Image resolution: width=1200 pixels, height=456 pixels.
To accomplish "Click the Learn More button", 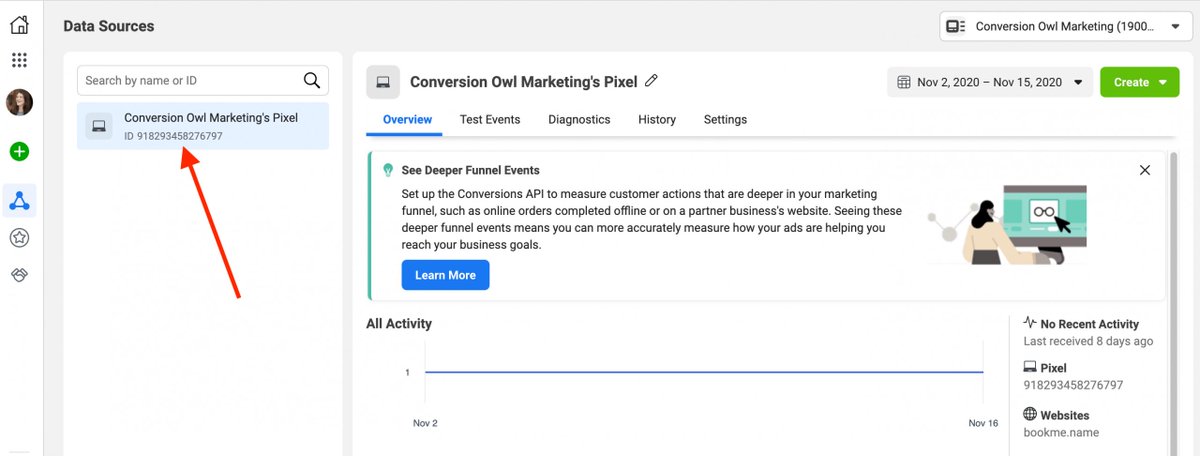I will 445,275.
